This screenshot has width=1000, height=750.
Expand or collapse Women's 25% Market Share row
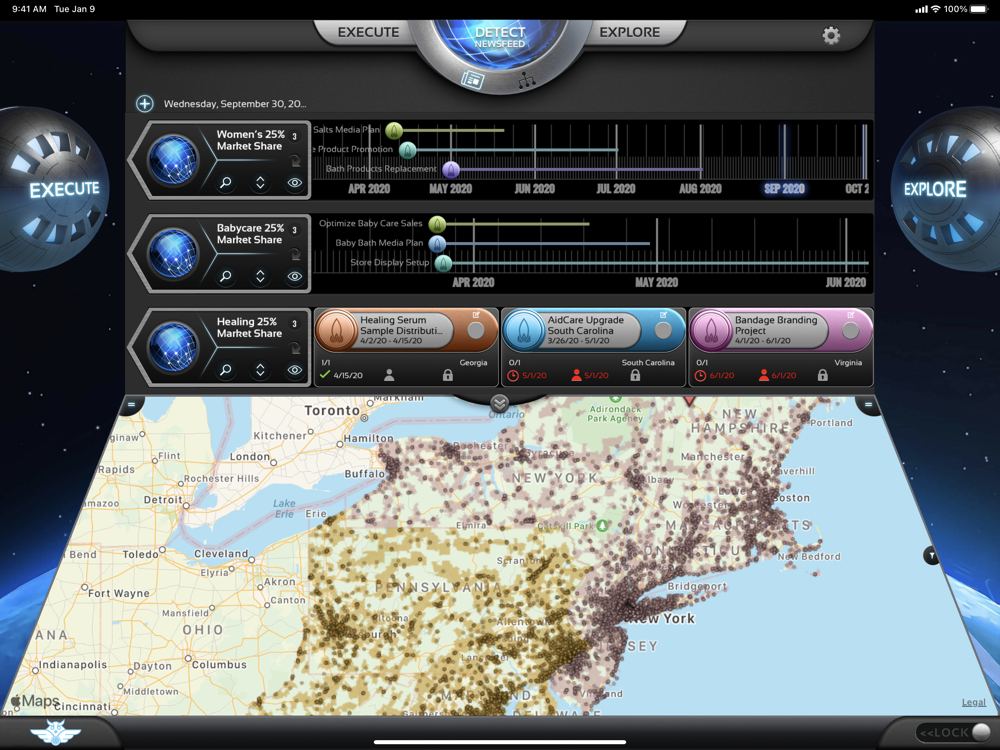click(x=260, y=183)
